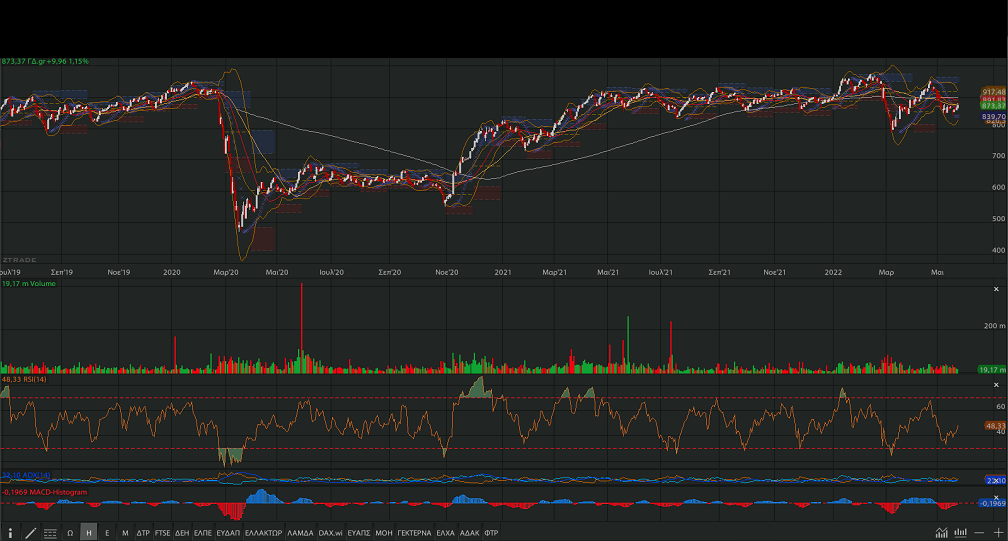Screen dimensions: 1008x541
Task: Click the RSI(14) indicator label
Action: coord(27,380)
